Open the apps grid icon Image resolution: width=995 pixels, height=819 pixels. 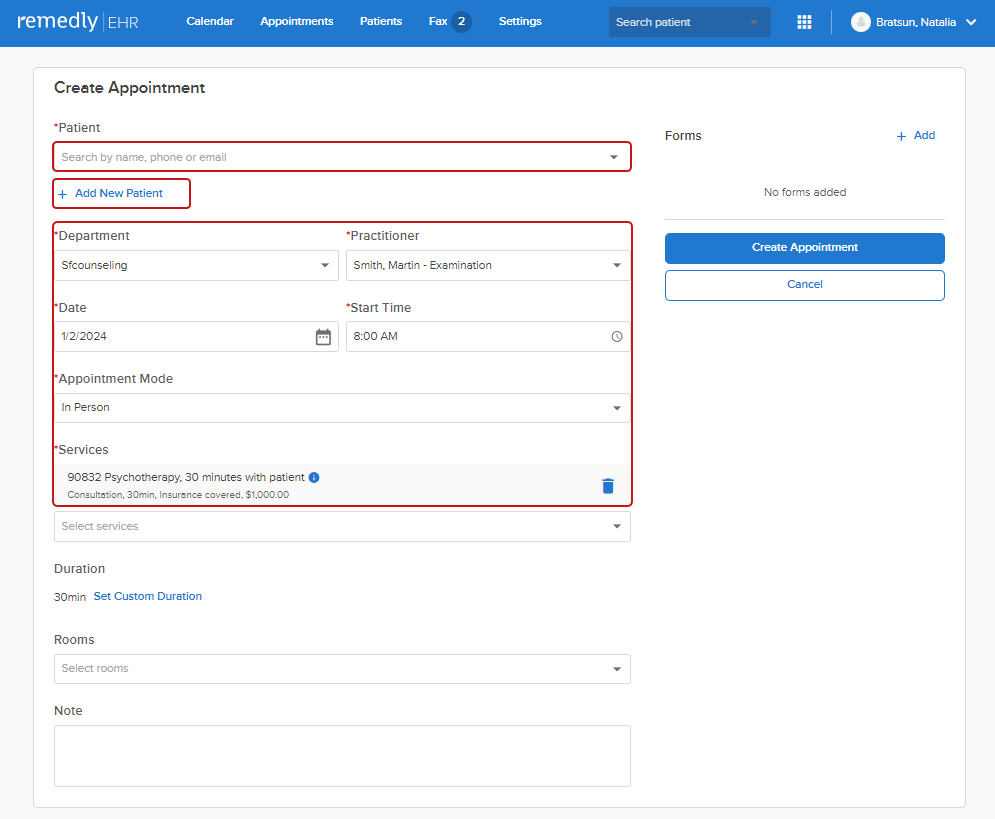(804, 22)
